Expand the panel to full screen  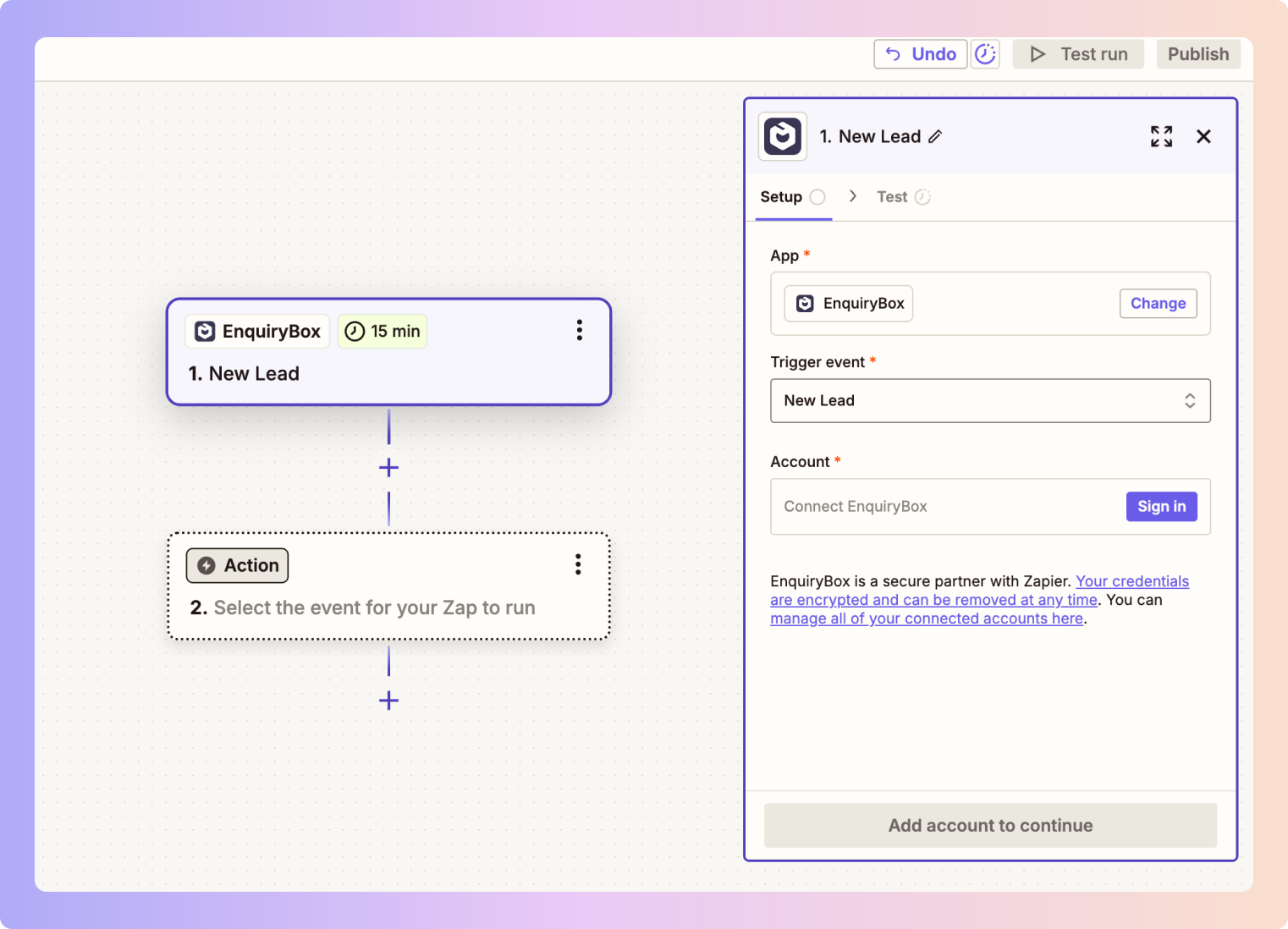click(x=1162, y=136)
